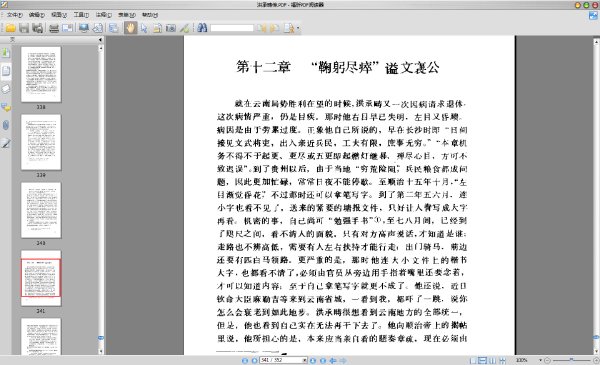The width and height of the screenshot is (600, 365).
Task: Open the 视图 (View) menu
Action: coord(59,15)
